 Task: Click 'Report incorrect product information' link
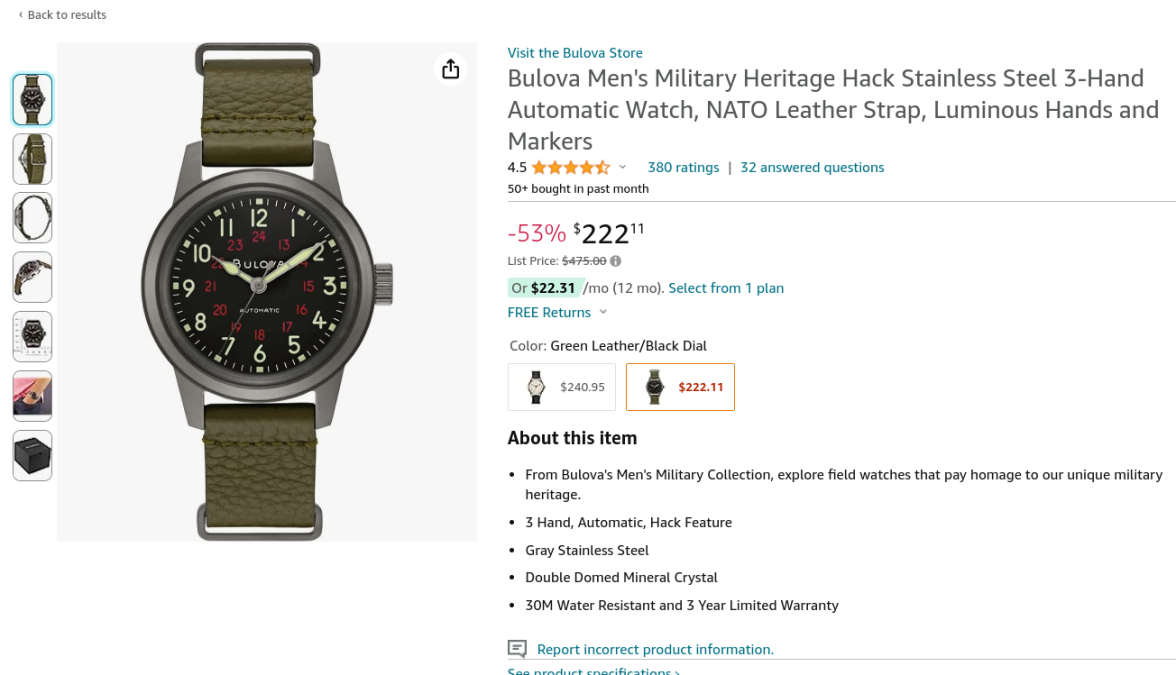pyautogui.click(x=655, y=649)
